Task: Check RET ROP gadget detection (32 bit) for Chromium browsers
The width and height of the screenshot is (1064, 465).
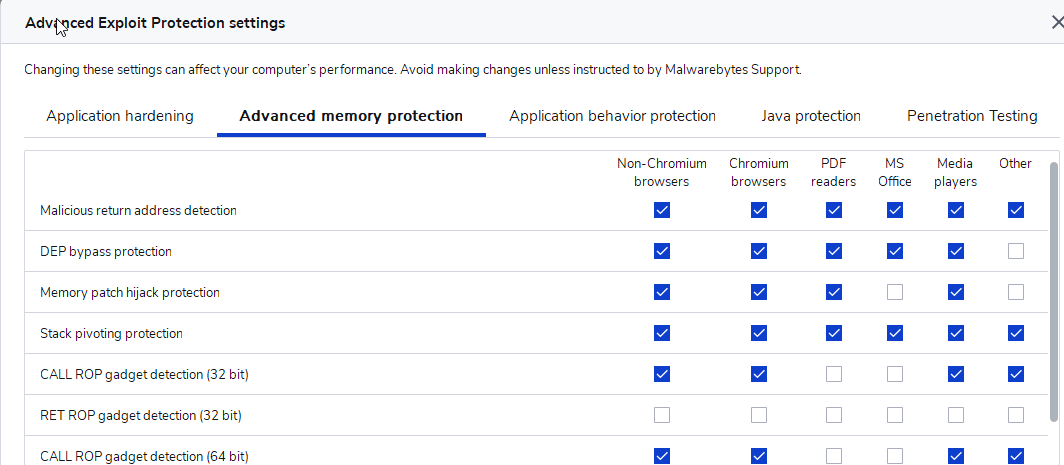Action: (x=759, y=415)
